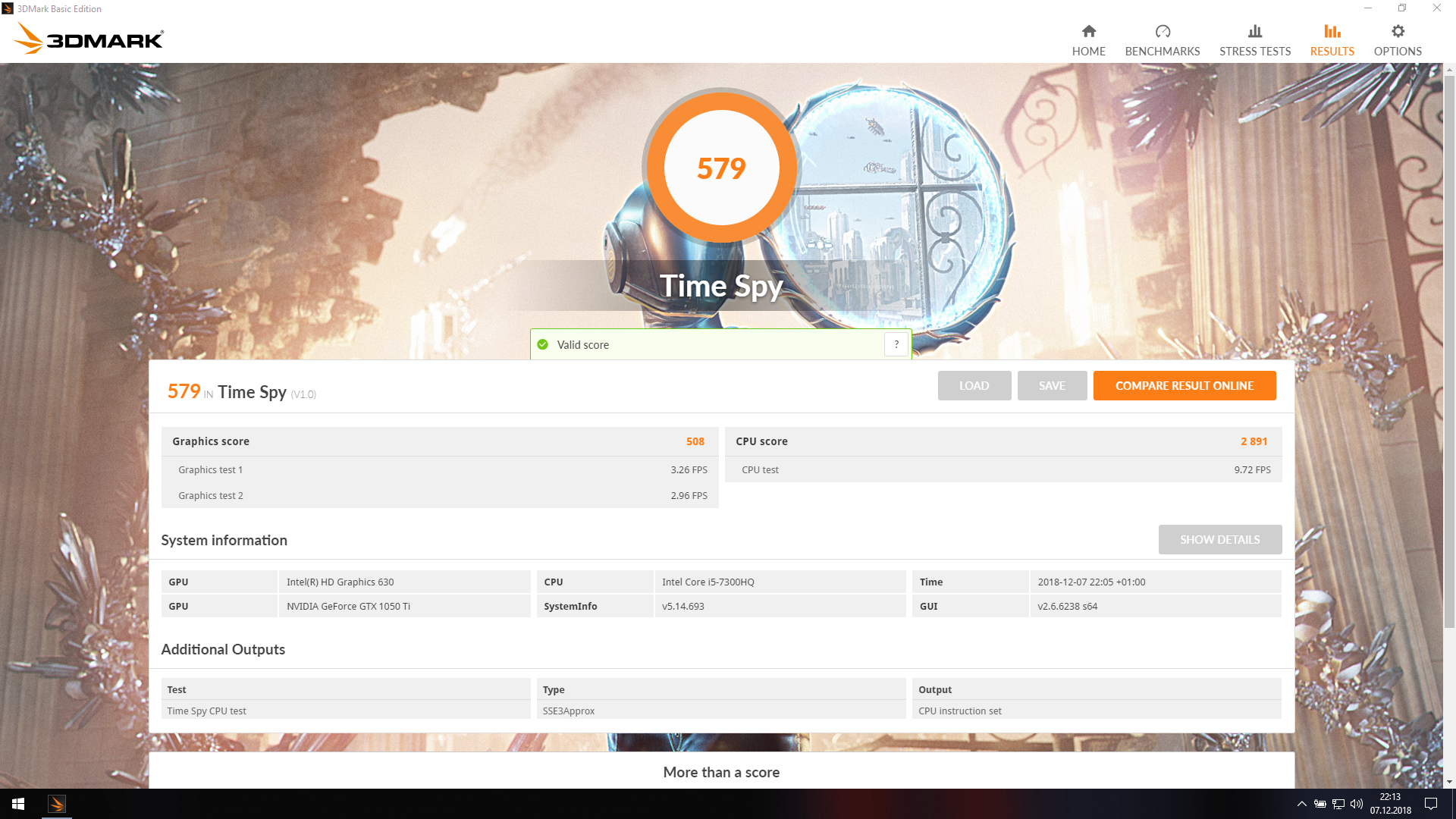Expand system info with Show Details

point(1219,539)
